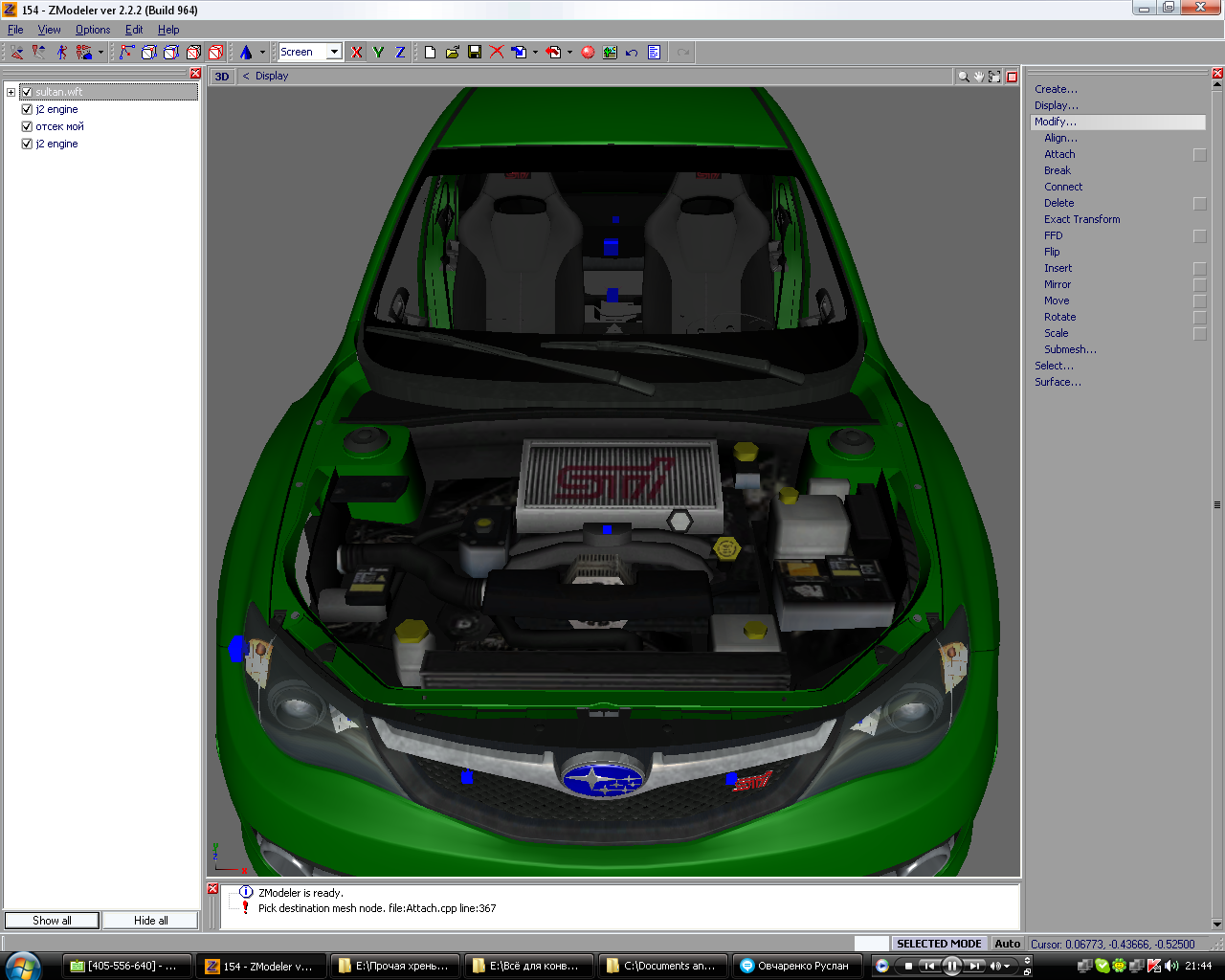
Task: Enable the X axis constraint button
Action: pyautogui.click(x=357, y=53)
